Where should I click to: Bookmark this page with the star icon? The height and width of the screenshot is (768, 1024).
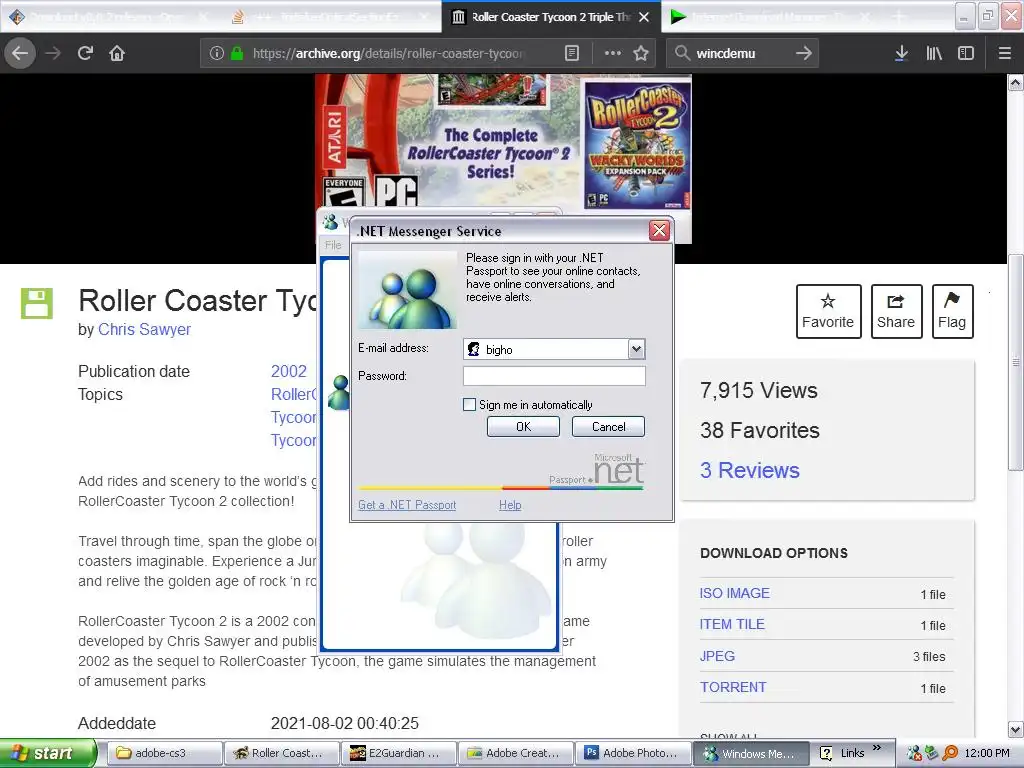[641, 53]
